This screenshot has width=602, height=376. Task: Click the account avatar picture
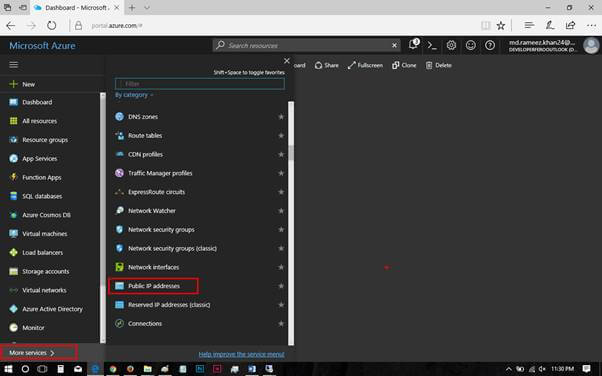click(591, 46)
